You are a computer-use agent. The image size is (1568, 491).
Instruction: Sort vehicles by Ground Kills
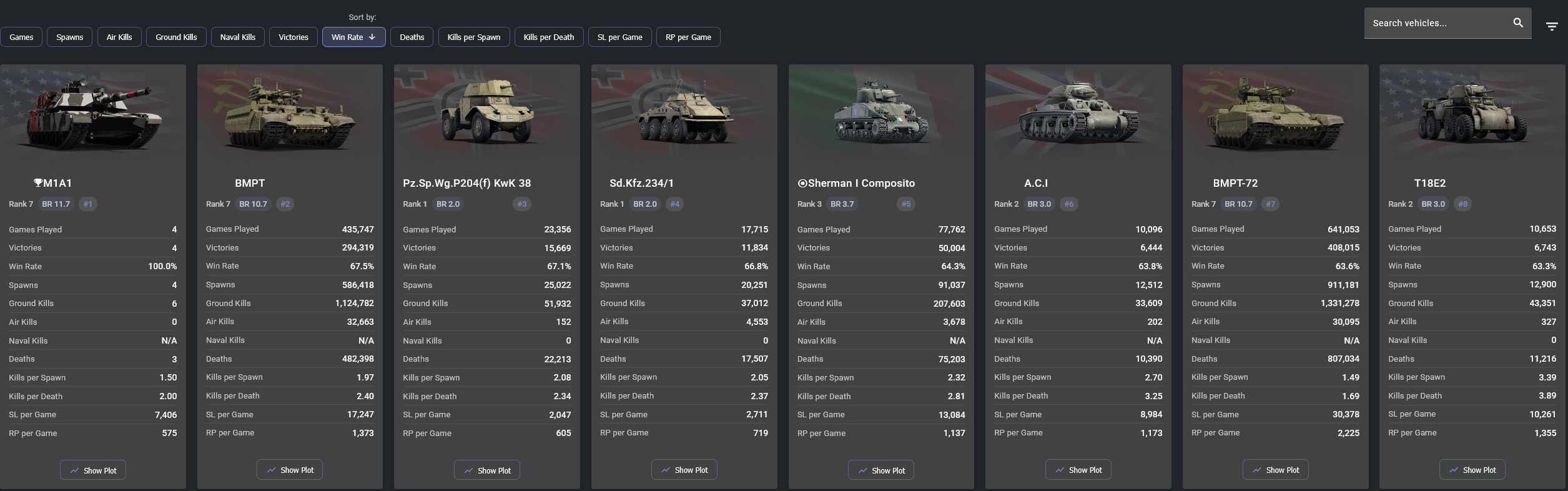[x=176, y=37]
